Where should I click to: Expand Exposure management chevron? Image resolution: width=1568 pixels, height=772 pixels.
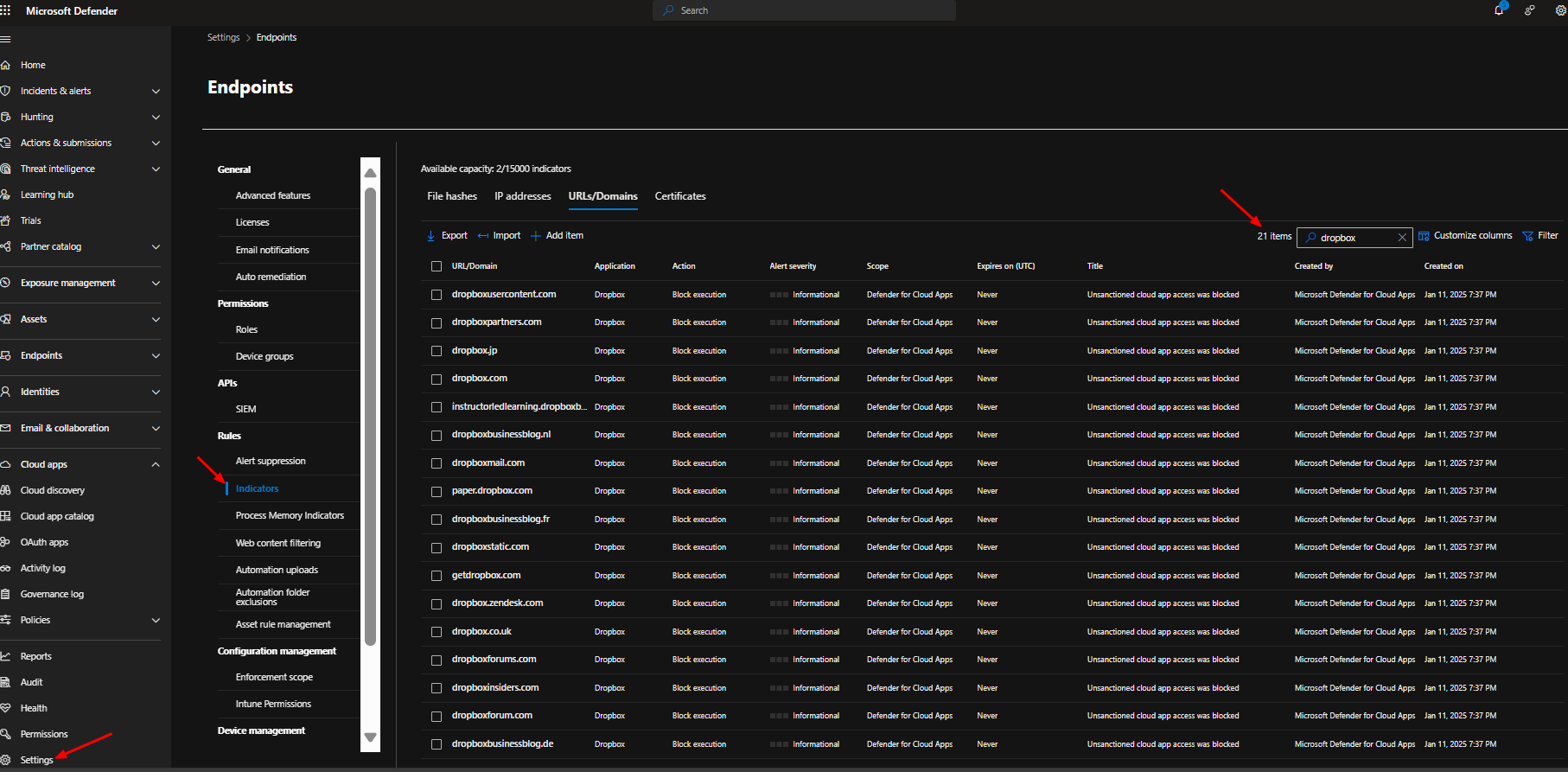tap(156, 283)
